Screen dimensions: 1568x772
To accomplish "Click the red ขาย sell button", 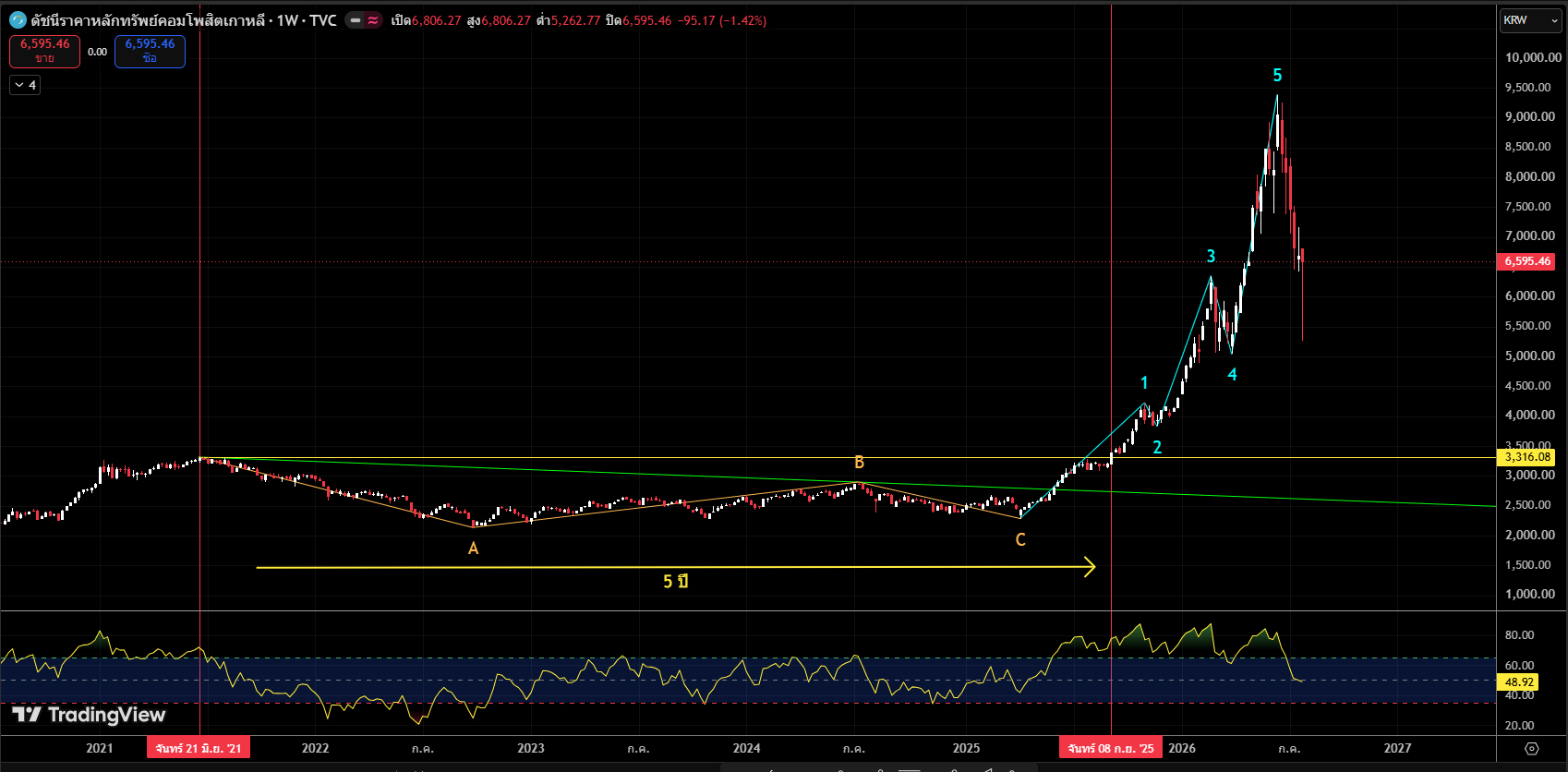I will pos(44,51).
